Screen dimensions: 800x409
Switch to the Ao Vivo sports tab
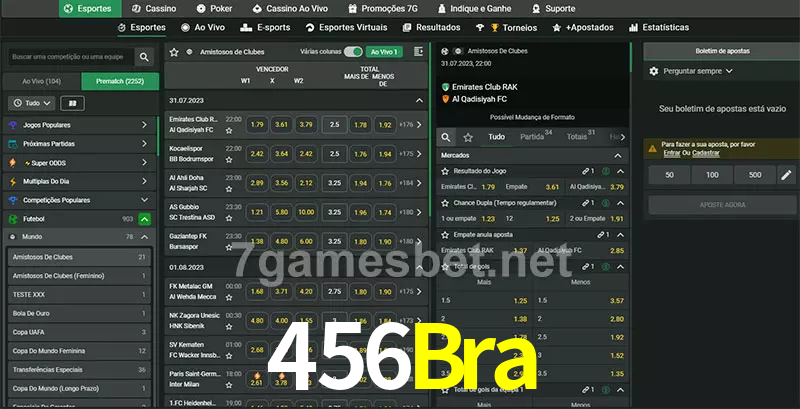tap(203, 28)
